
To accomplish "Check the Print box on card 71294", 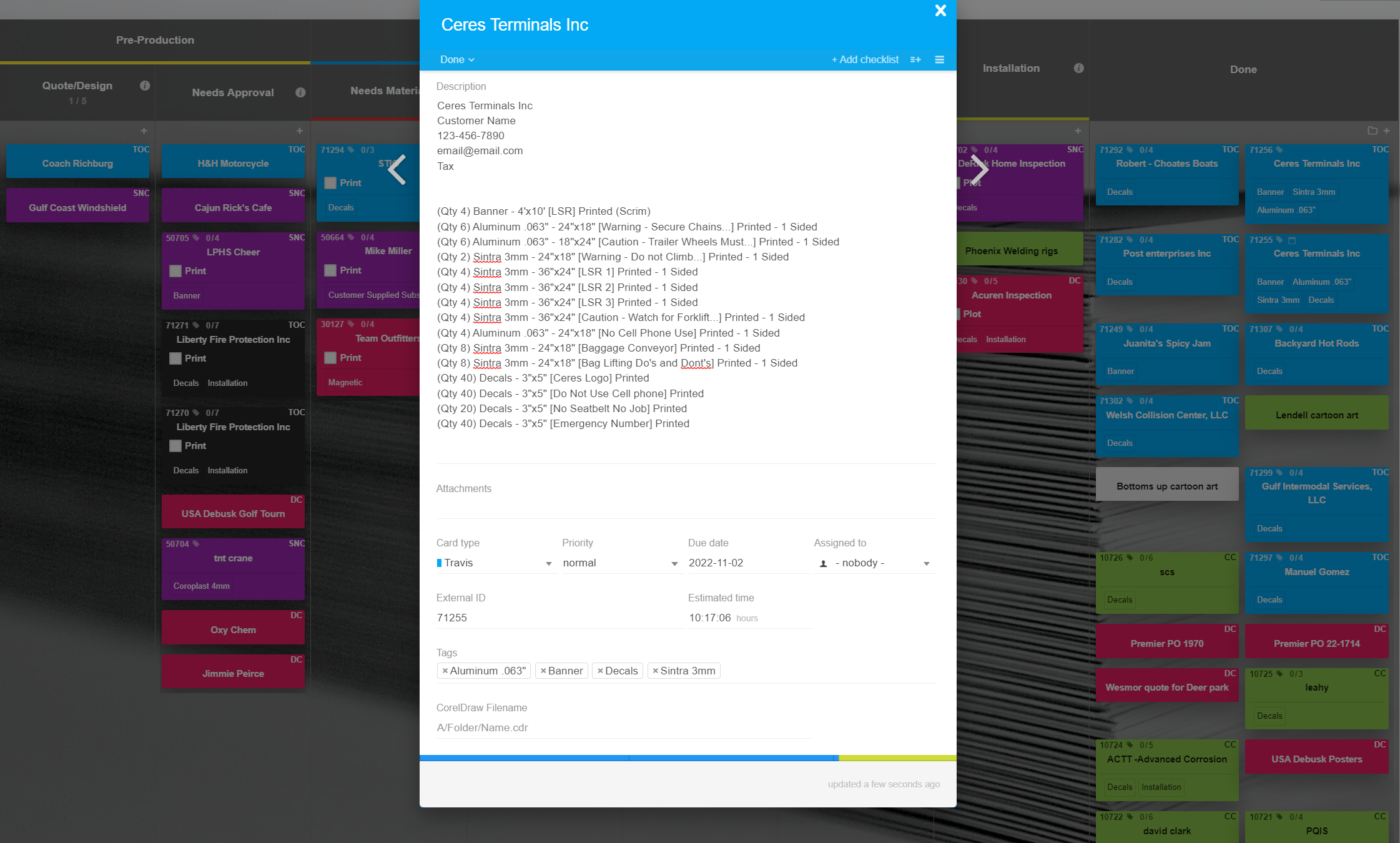I will 330,183.
